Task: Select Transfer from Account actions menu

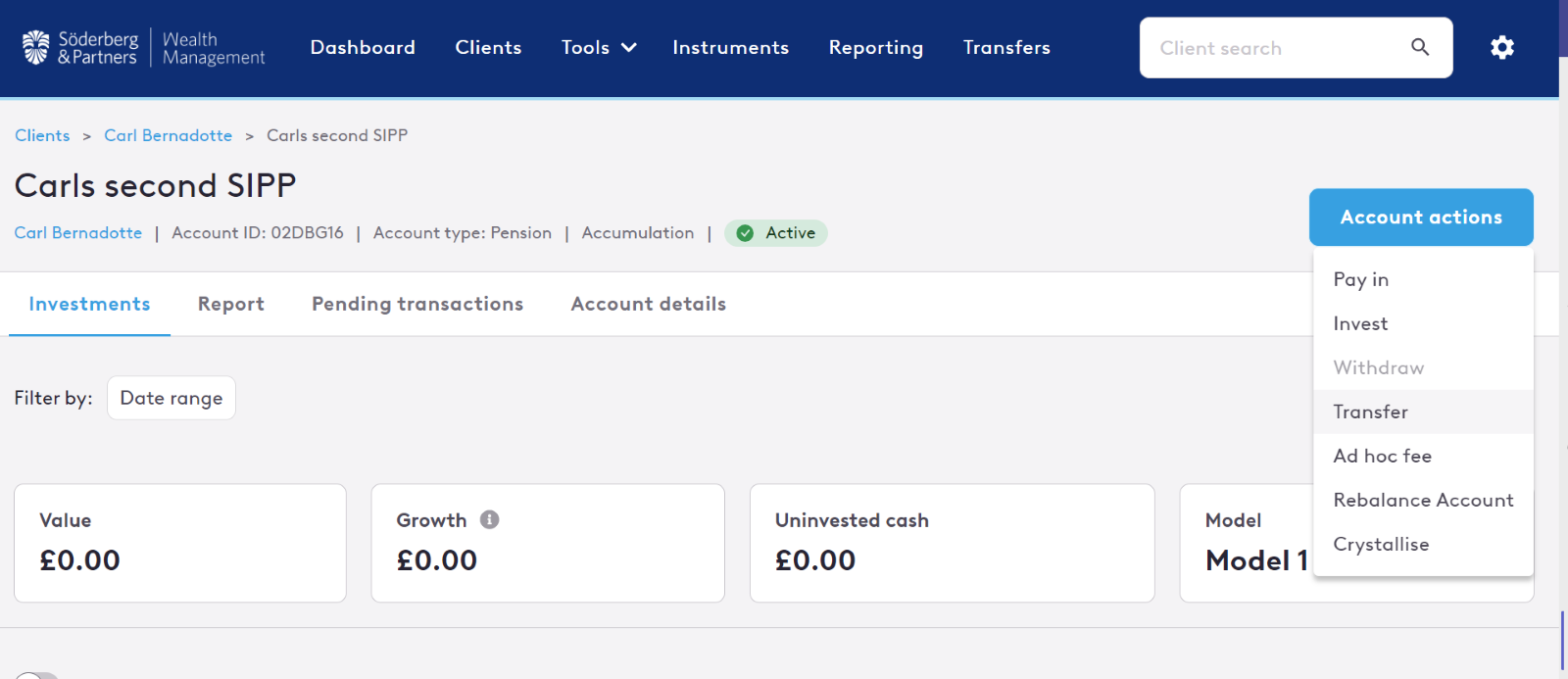Action: pos(1370,412)
